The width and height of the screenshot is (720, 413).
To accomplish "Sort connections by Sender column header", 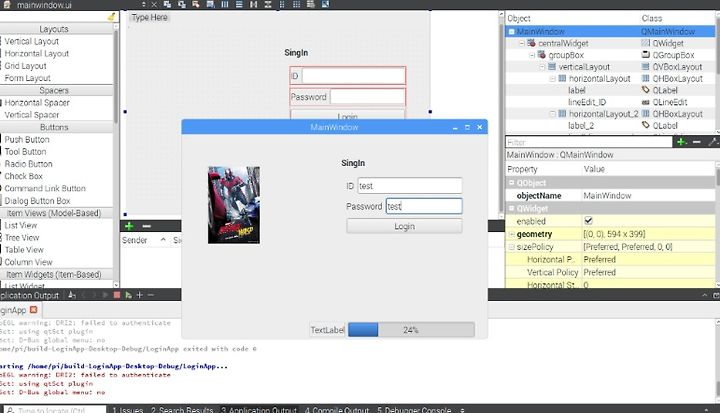I will point(135,240).
